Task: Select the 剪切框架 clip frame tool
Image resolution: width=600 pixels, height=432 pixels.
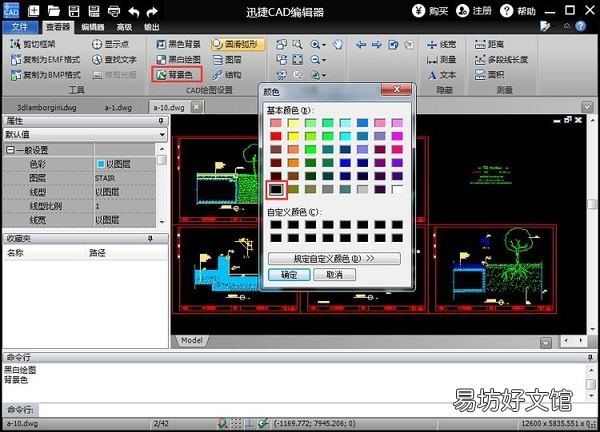Action: (x=33, y=44)
